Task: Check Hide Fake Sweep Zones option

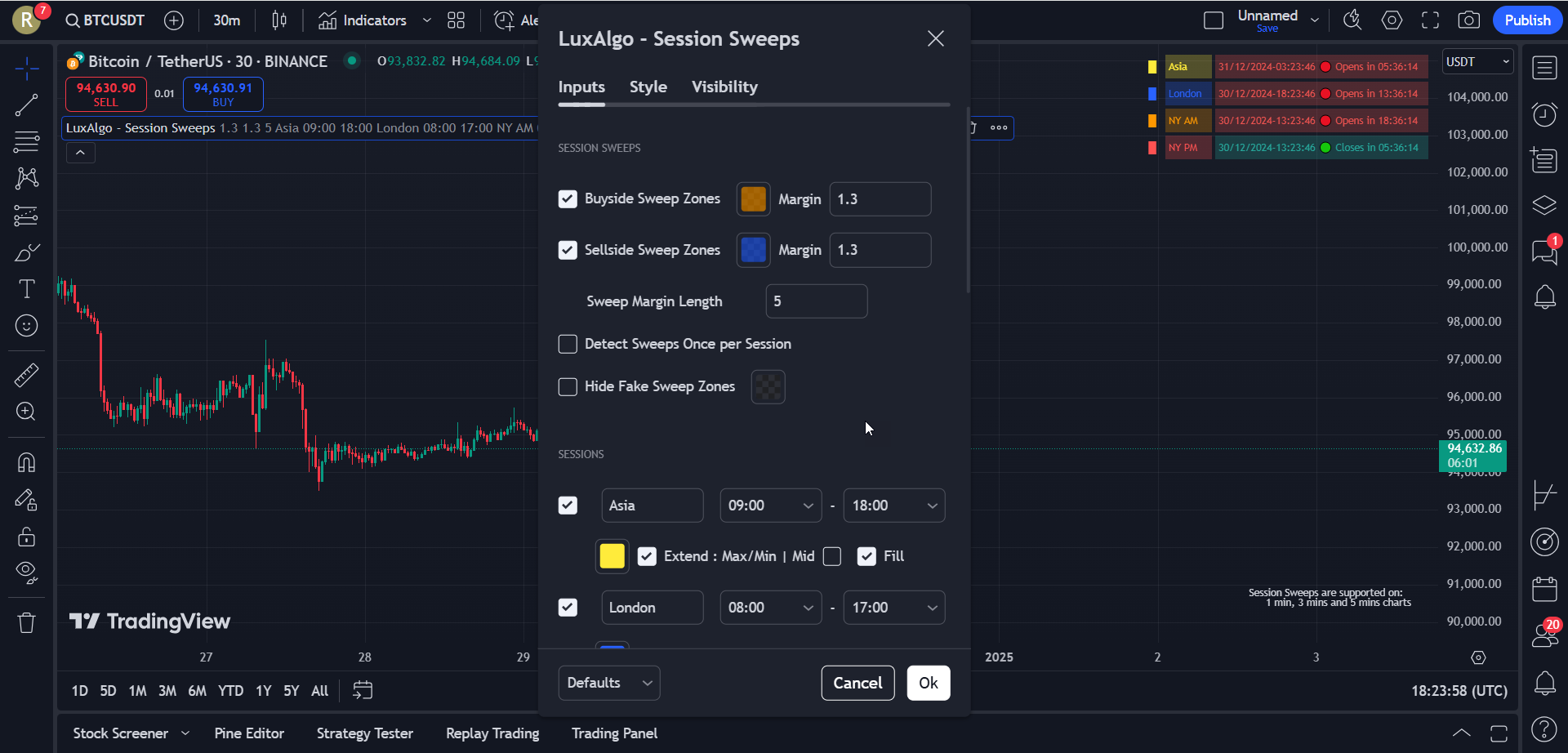Action: pyautogui.click(x=568, y=387)
